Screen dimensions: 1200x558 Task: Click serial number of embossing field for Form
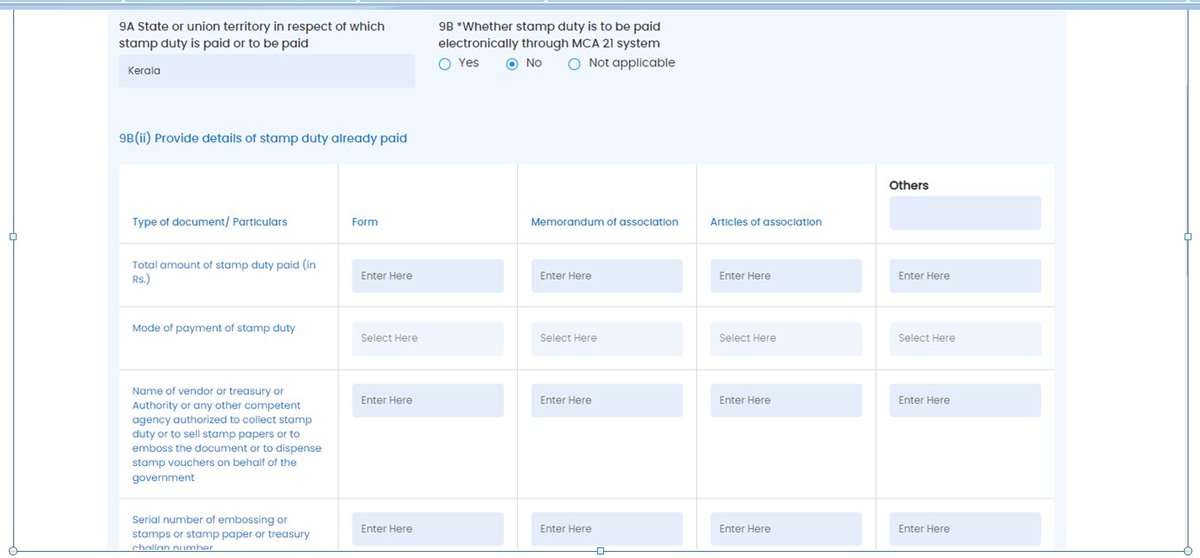pyautogui.click(x=428, y=529)
